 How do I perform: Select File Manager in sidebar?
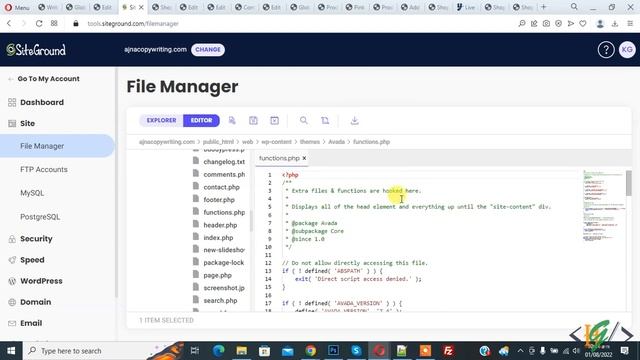pyautogui.click(x=57, y=146)
